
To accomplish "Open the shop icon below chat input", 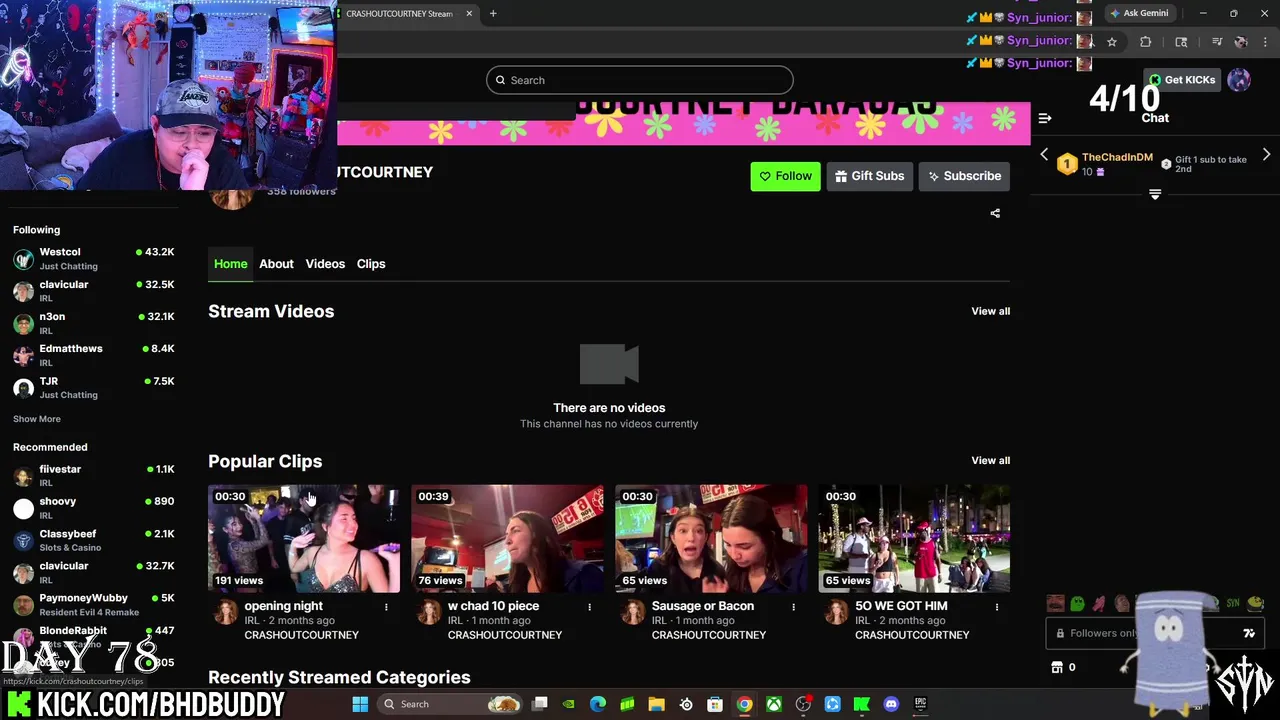I will [x=1057, y=667].
